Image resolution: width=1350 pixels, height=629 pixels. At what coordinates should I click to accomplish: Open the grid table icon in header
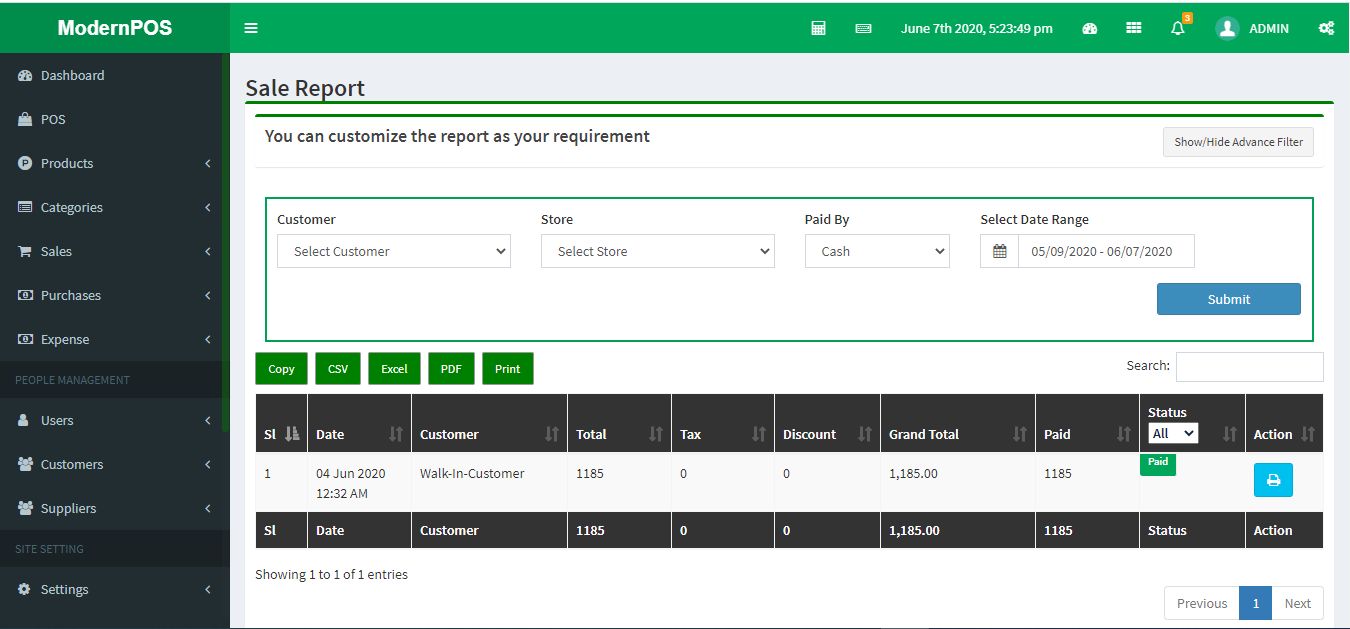[1133, 28]
